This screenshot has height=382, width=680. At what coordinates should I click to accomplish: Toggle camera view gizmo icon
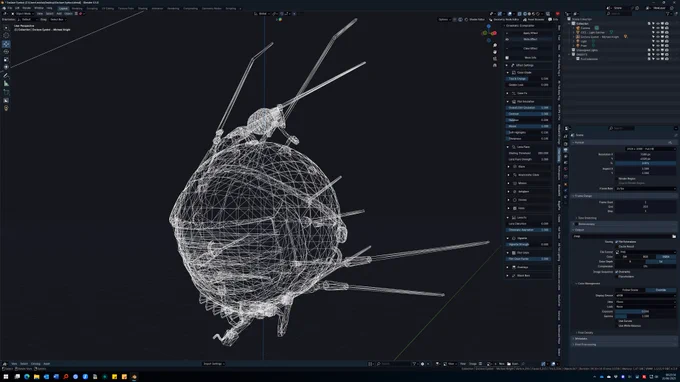tap(495, 59)
